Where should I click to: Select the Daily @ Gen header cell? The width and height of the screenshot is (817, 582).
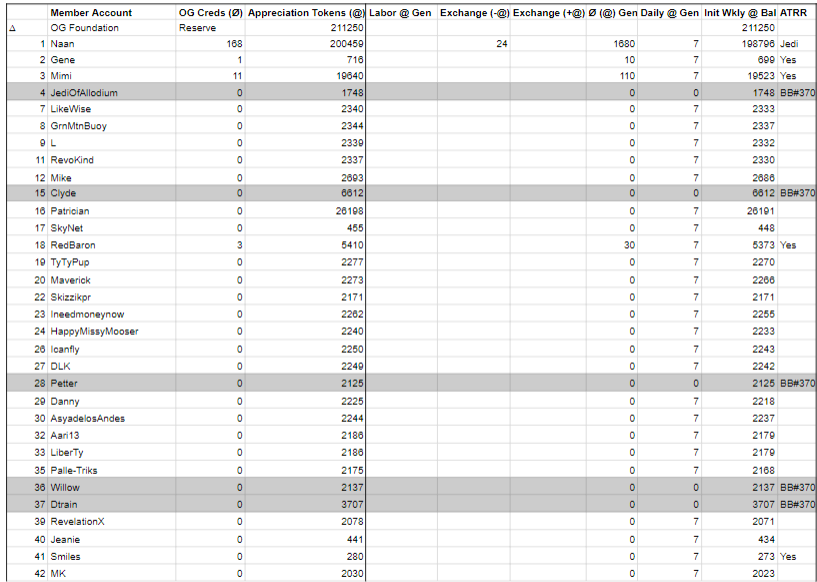click(670, 13)
